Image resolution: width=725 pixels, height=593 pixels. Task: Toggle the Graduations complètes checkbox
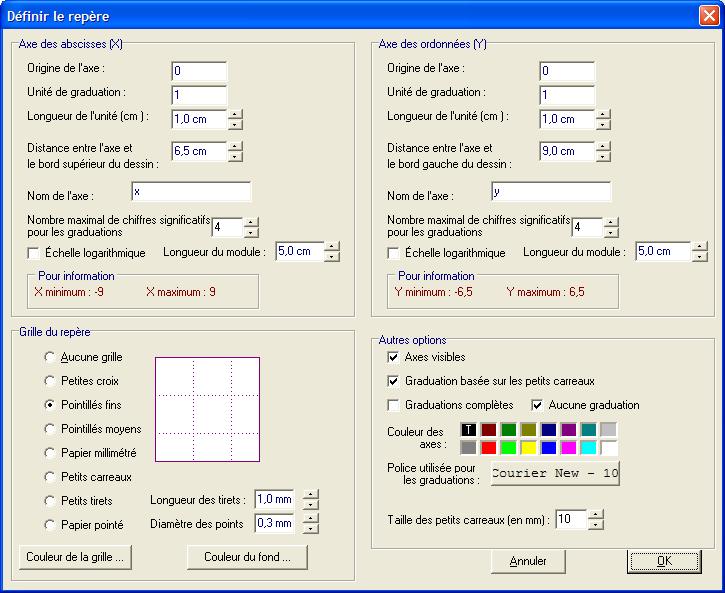(393, 405)
